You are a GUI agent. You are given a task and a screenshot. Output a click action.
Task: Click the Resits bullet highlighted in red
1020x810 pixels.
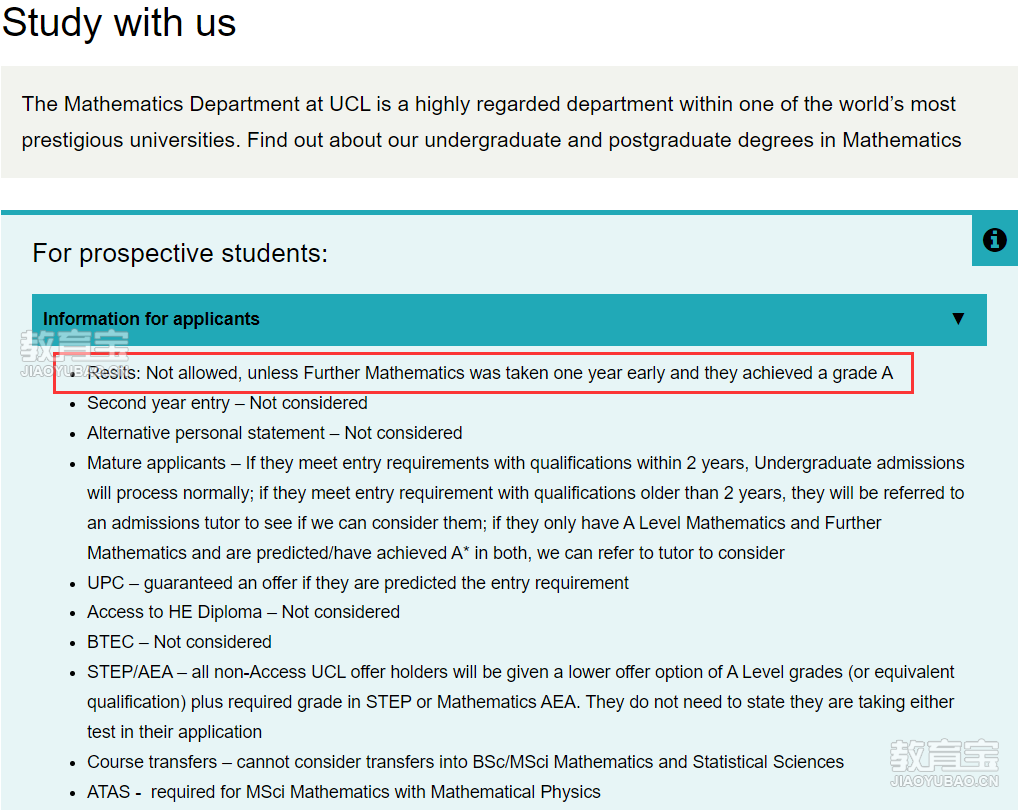point(490,373)
